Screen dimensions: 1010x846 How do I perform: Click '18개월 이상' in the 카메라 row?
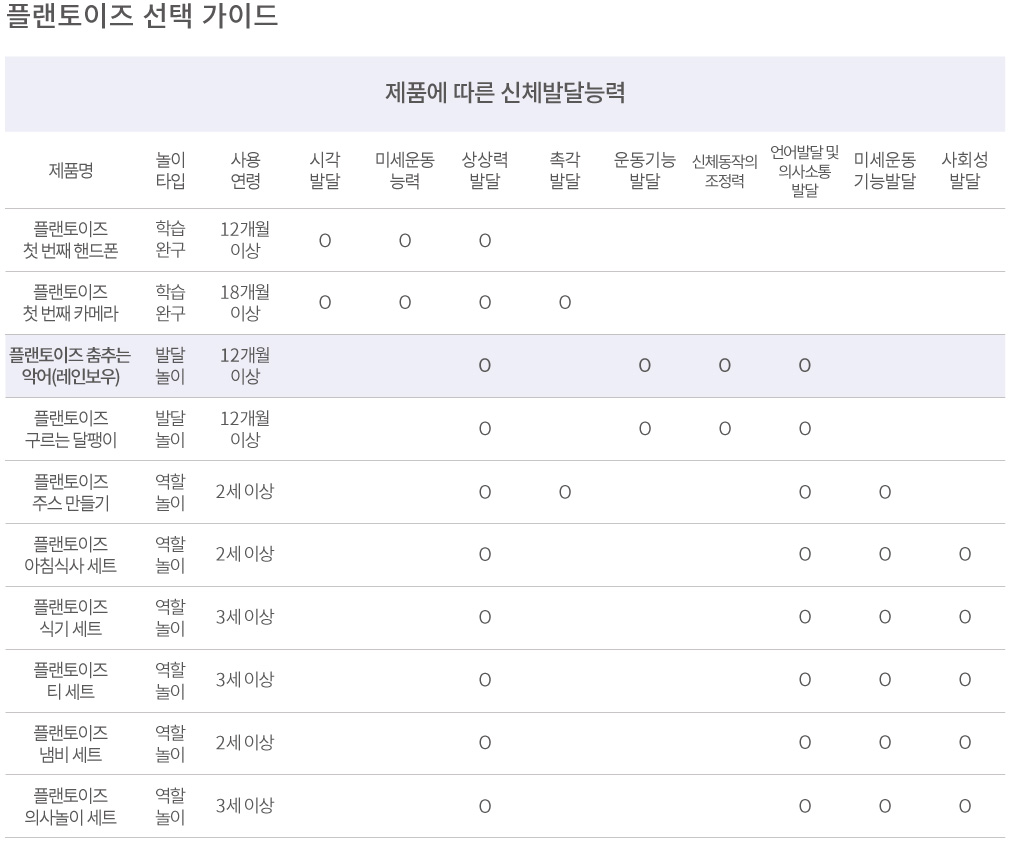click(x=245, y=302)
